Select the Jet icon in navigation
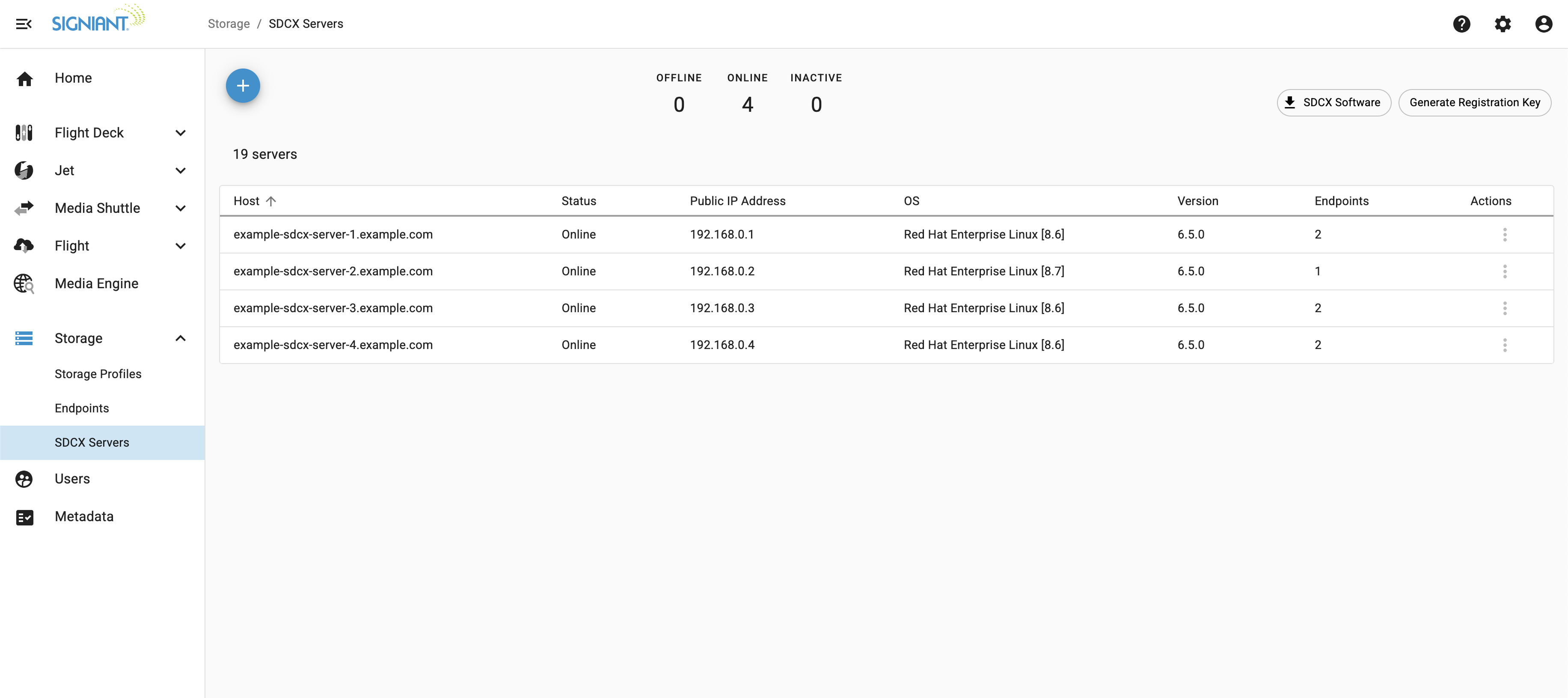The height and width of the screenshot is (698, 1568). tap(23, 170)
